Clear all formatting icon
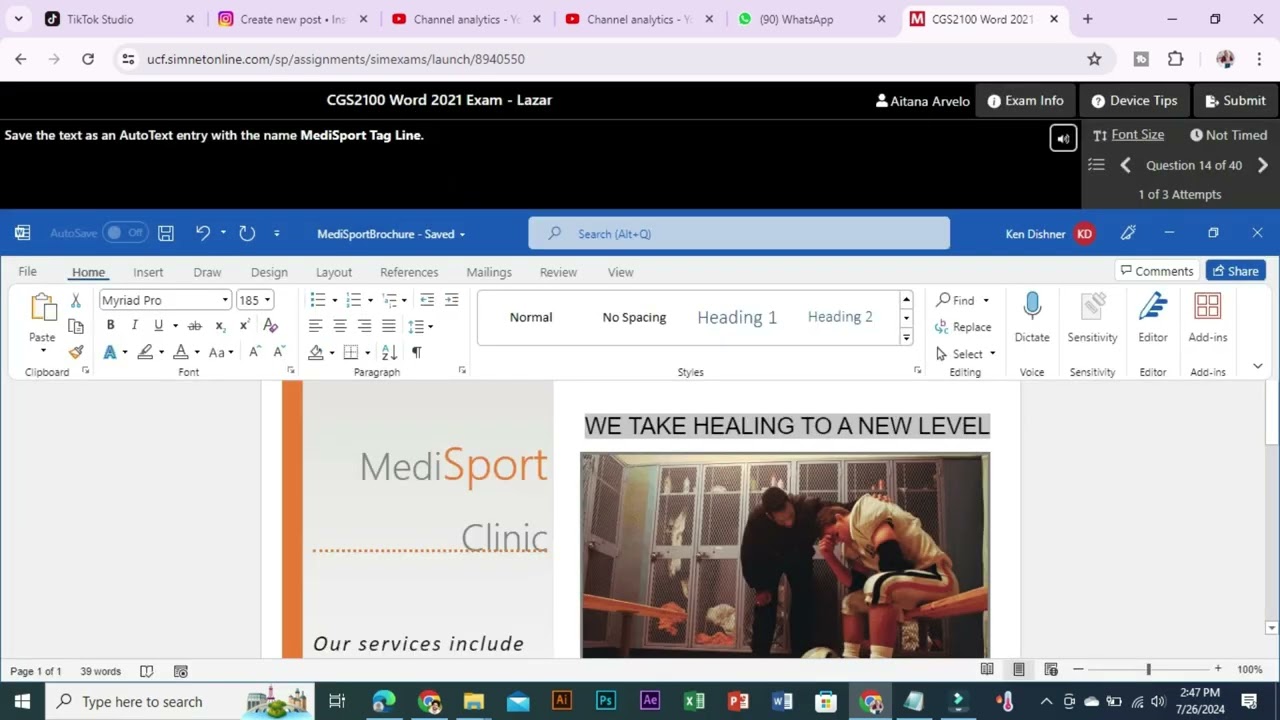 coord(270,326)
